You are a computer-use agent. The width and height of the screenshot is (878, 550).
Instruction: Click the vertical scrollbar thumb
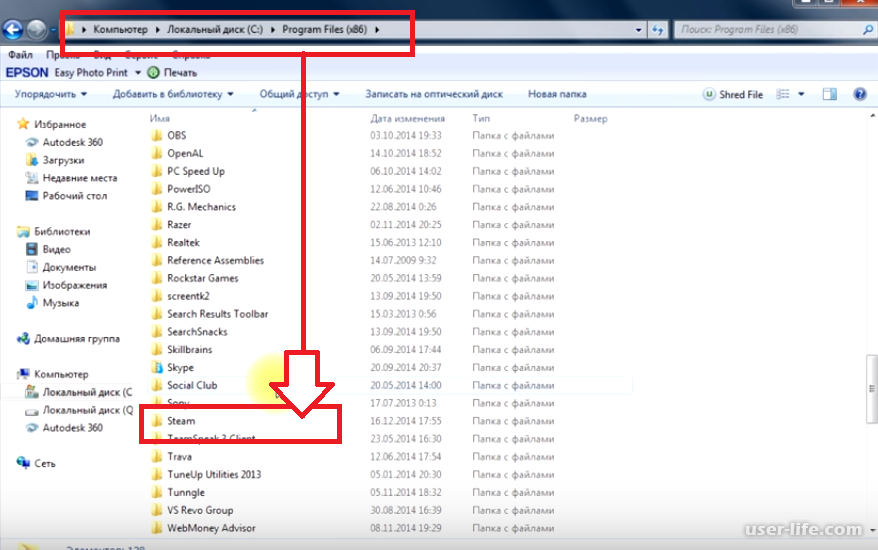coord(872,388)
